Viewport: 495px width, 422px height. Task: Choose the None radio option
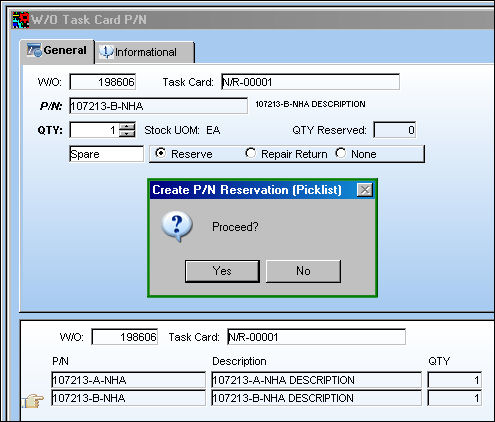pyautogui.click(x=341, y=153)
